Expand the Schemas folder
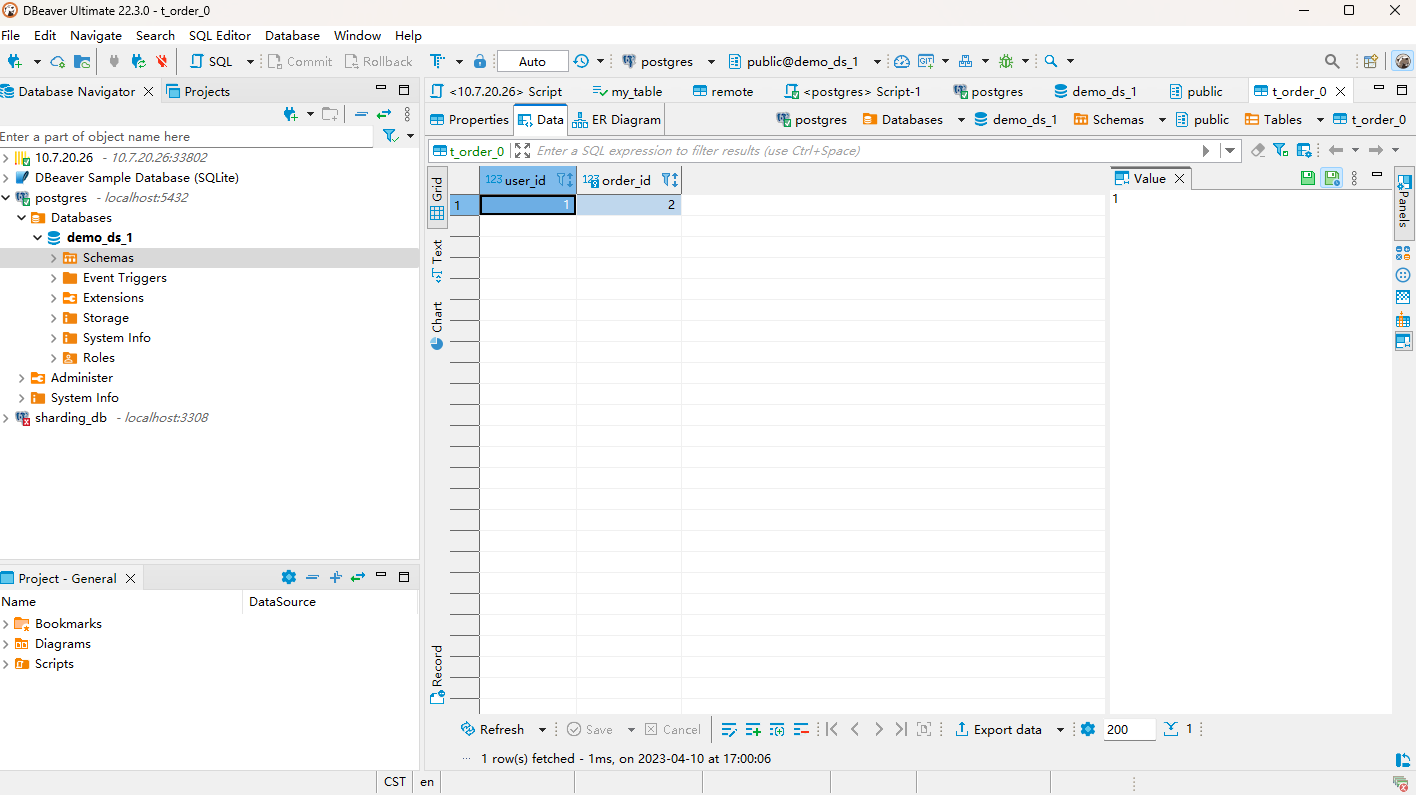1416x795 pixels. tap(54, 258)
